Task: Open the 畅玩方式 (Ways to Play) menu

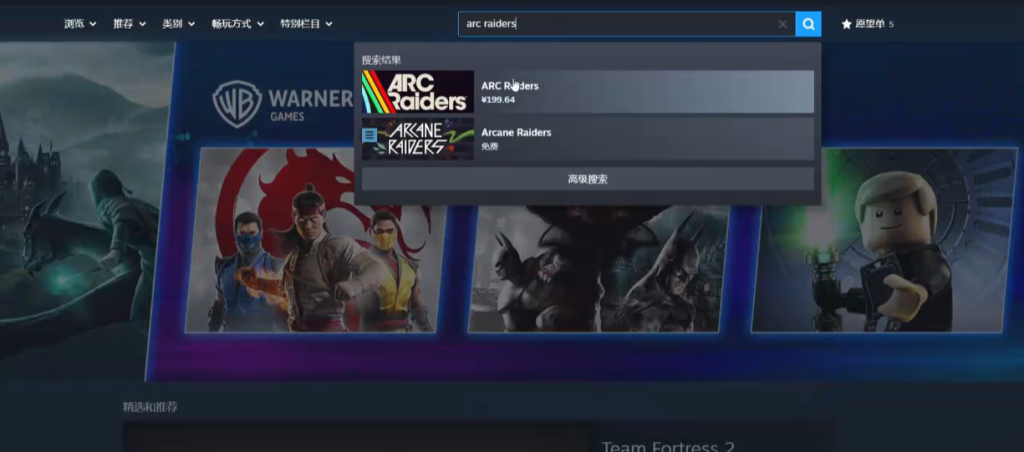Action: (x=238, y=23)
